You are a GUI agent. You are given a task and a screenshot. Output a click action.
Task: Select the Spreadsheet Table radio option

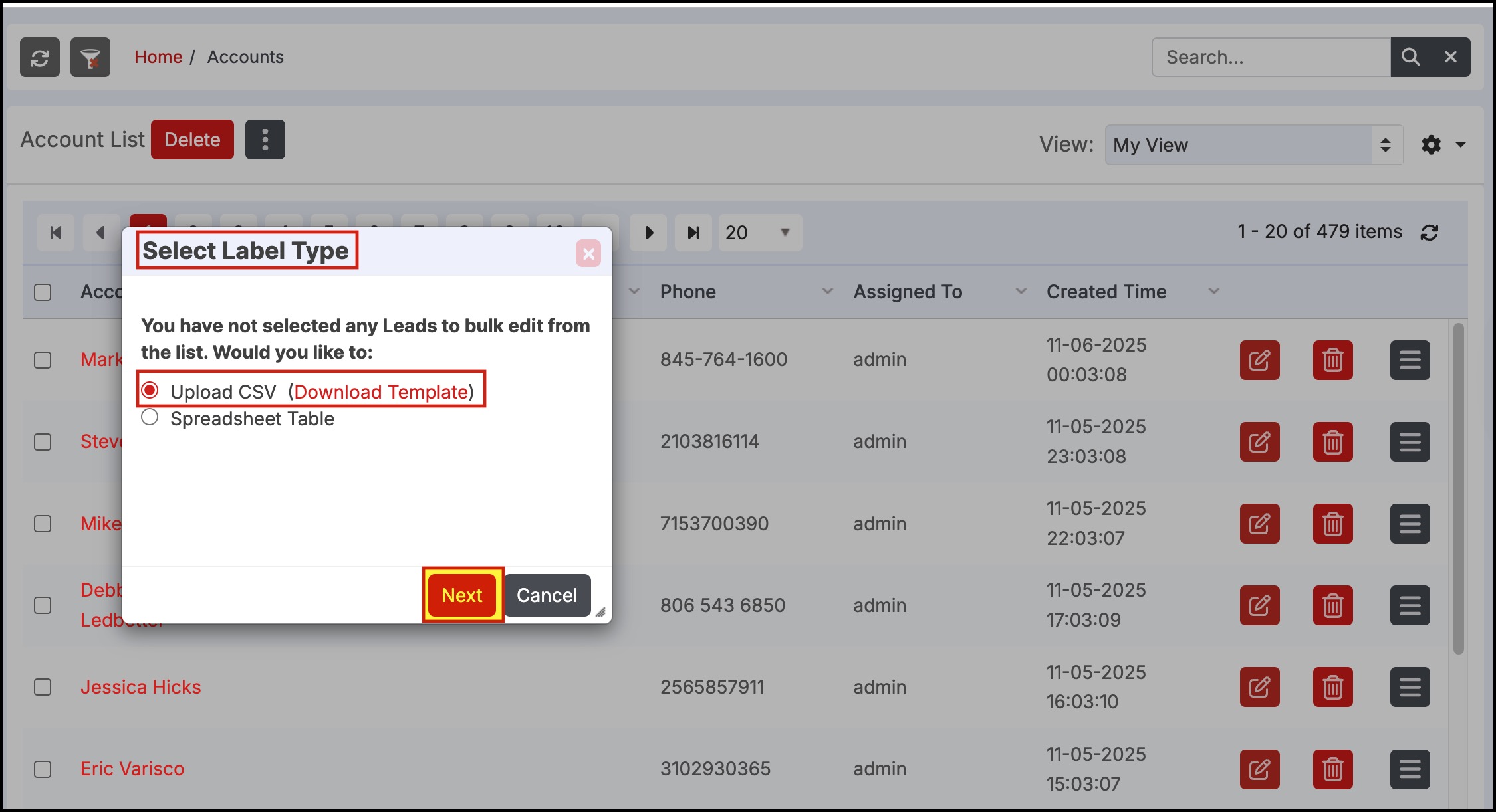[150, 417]
